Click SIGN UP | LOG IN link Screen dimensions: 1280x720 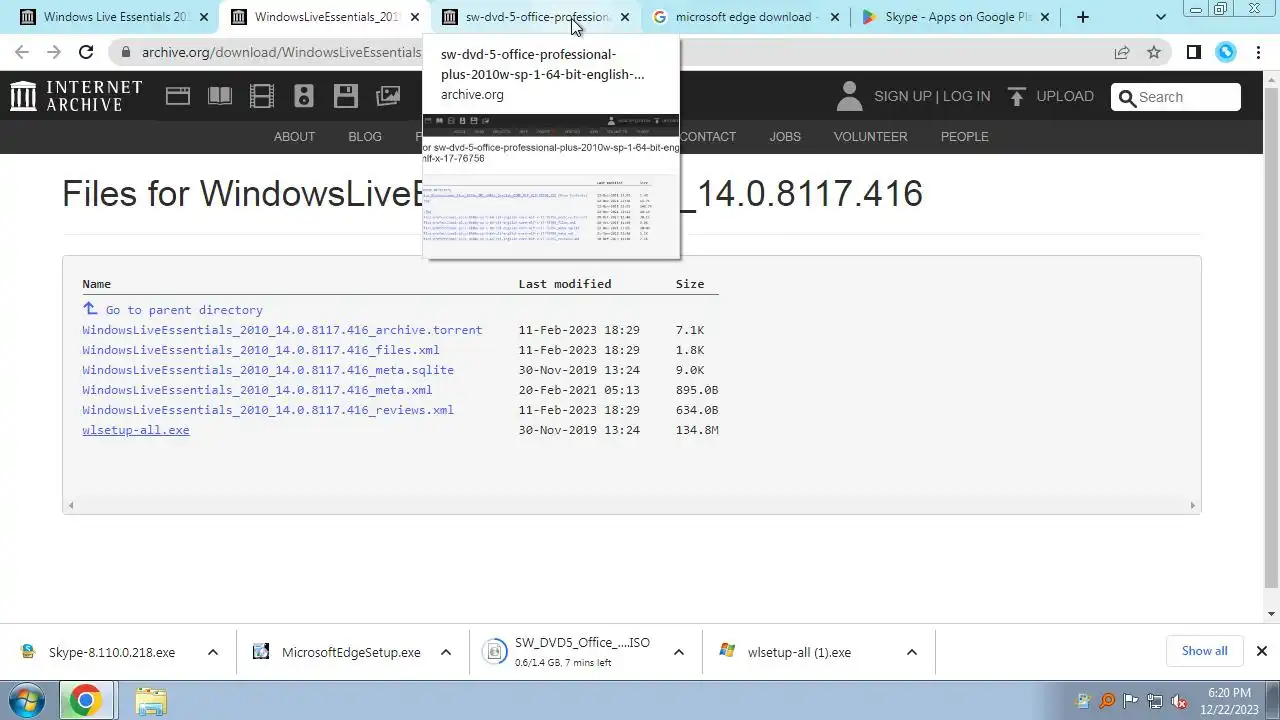click(932, 96)
